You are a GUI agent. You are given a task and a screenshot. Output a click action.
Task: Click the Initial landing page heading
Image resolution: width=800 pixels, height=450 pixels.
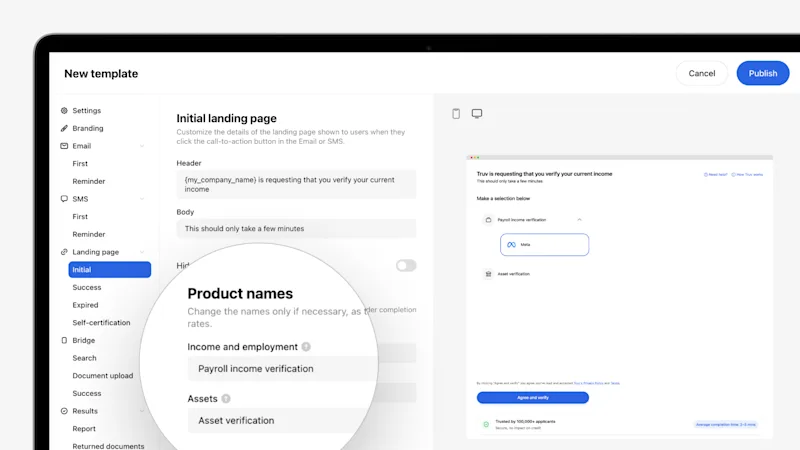coord(227,118)
